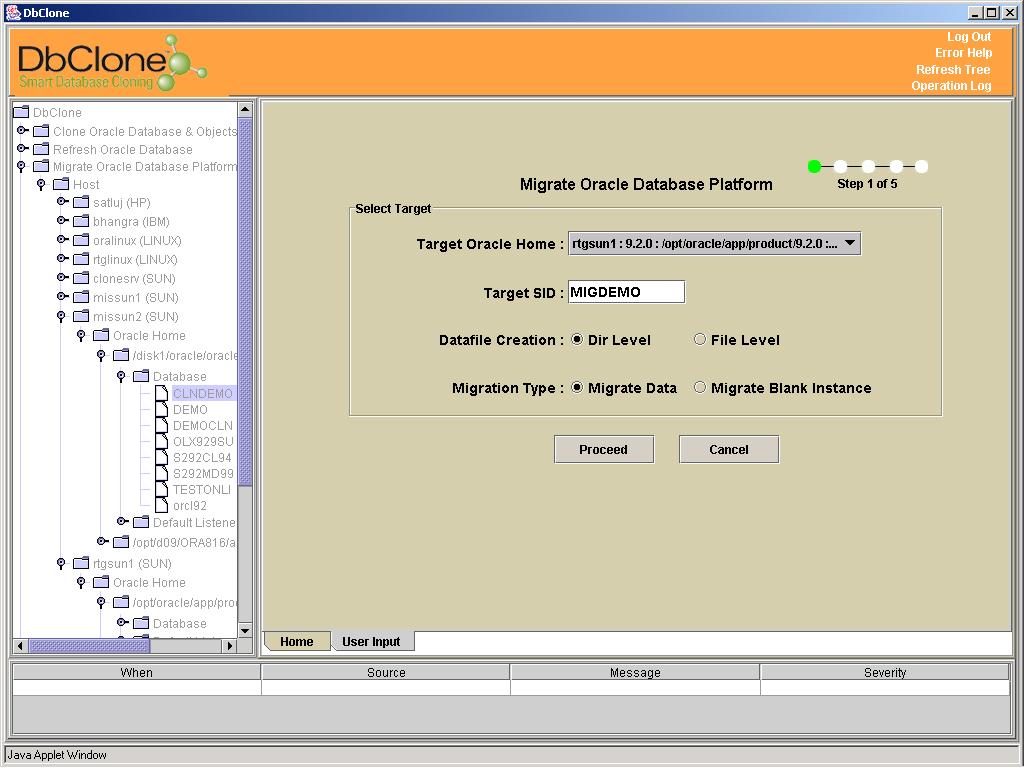Click into the Target SID field
The image size is (1024, 768).
click(626, 292)
